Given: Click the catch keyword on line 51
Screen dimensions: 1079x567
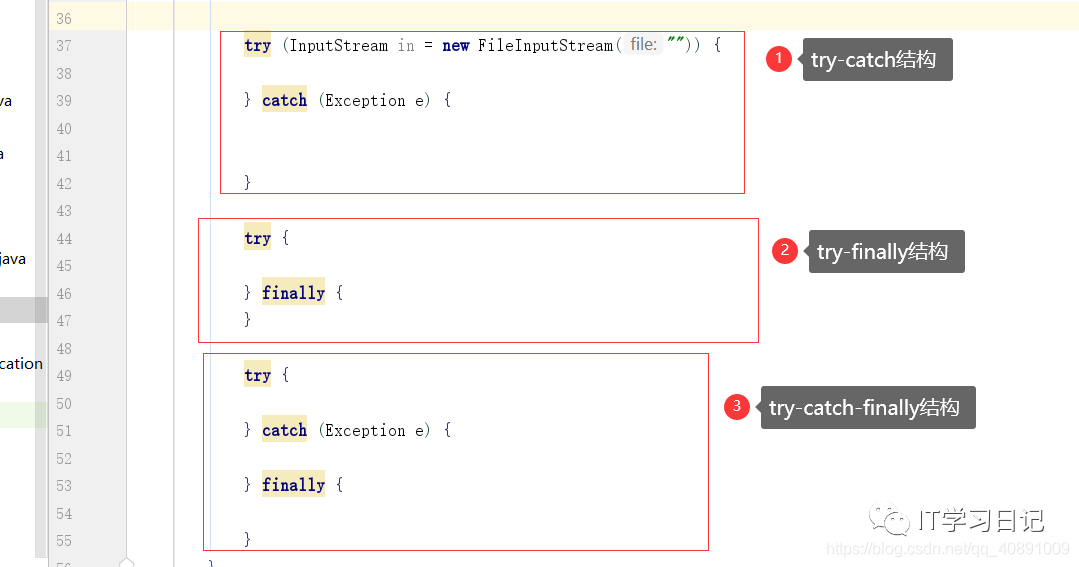Looking at the screenshot, I should tap(284, 430).
